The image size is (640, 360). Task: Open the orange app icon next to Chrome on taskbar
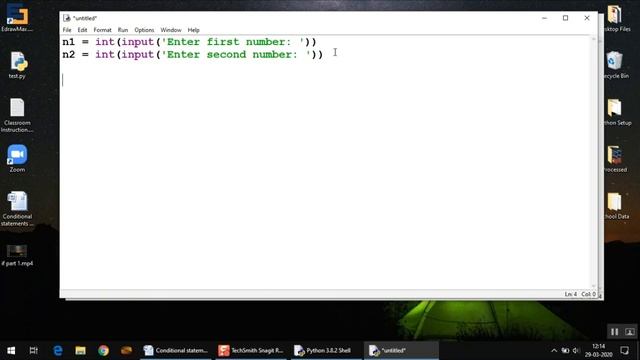click(x=127, y=351)
